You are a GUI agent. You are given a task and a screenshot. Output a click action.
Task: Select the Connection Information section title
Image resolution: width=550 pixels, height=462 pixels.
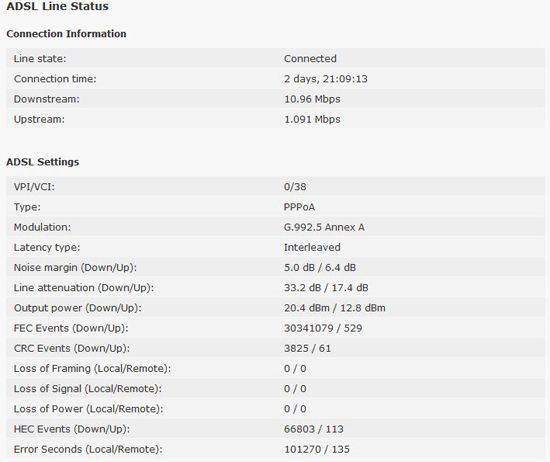coord(66,34)
